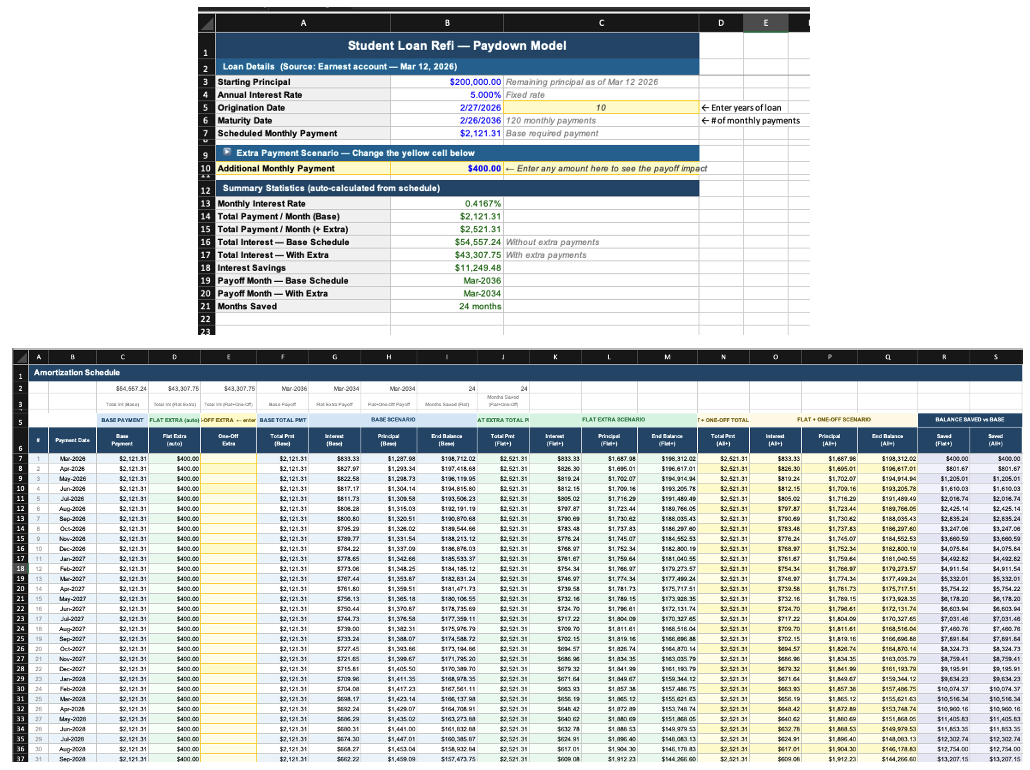This screenshot has height=770, width=1030.
Task: Select Total Payment / Month (+ Extra) value $2,521.31
Action: pyautogui.click(x=447, y=229)
